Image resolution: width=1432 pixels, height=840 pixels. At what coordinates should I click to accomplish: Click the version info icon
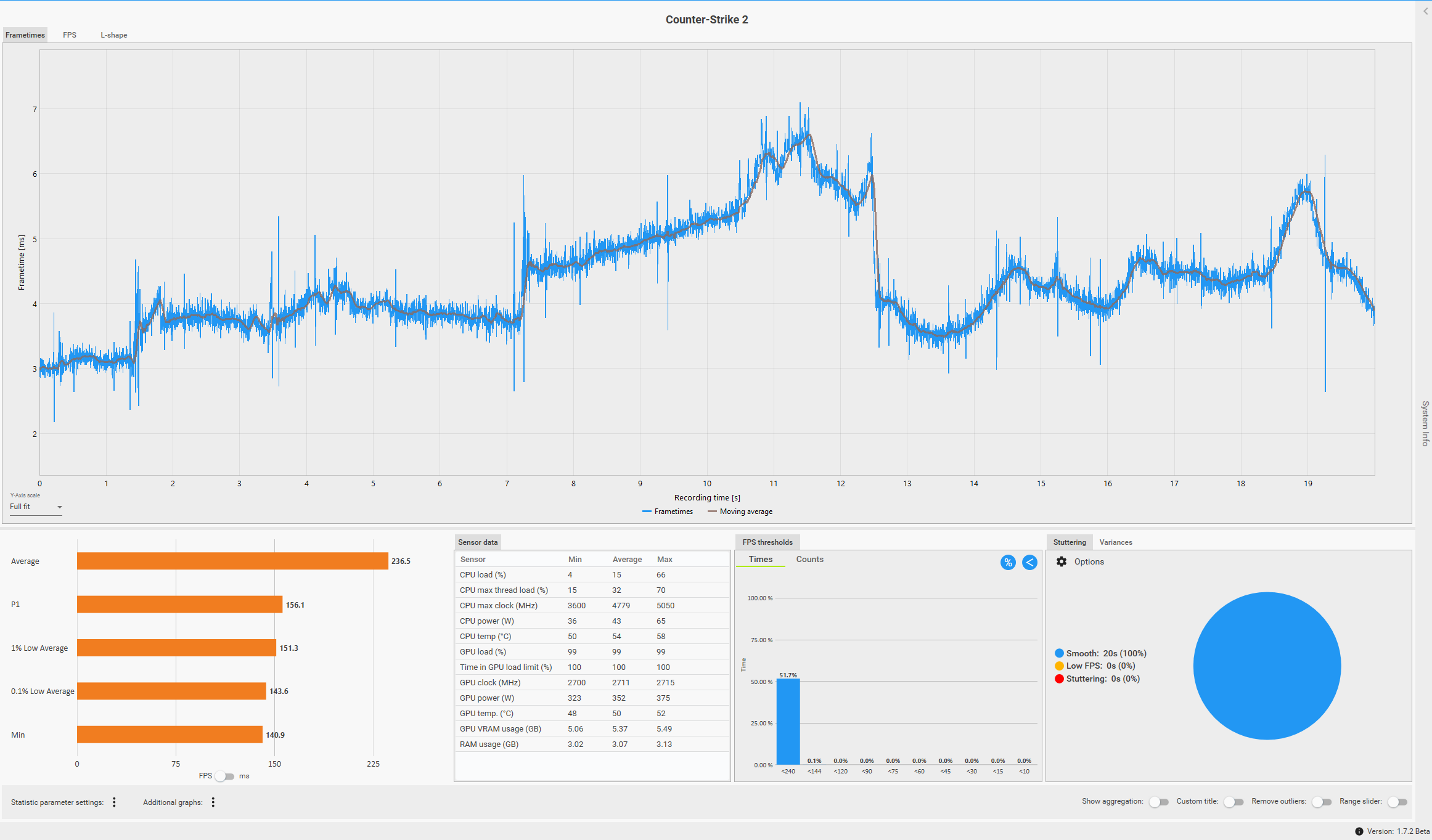1359,831
